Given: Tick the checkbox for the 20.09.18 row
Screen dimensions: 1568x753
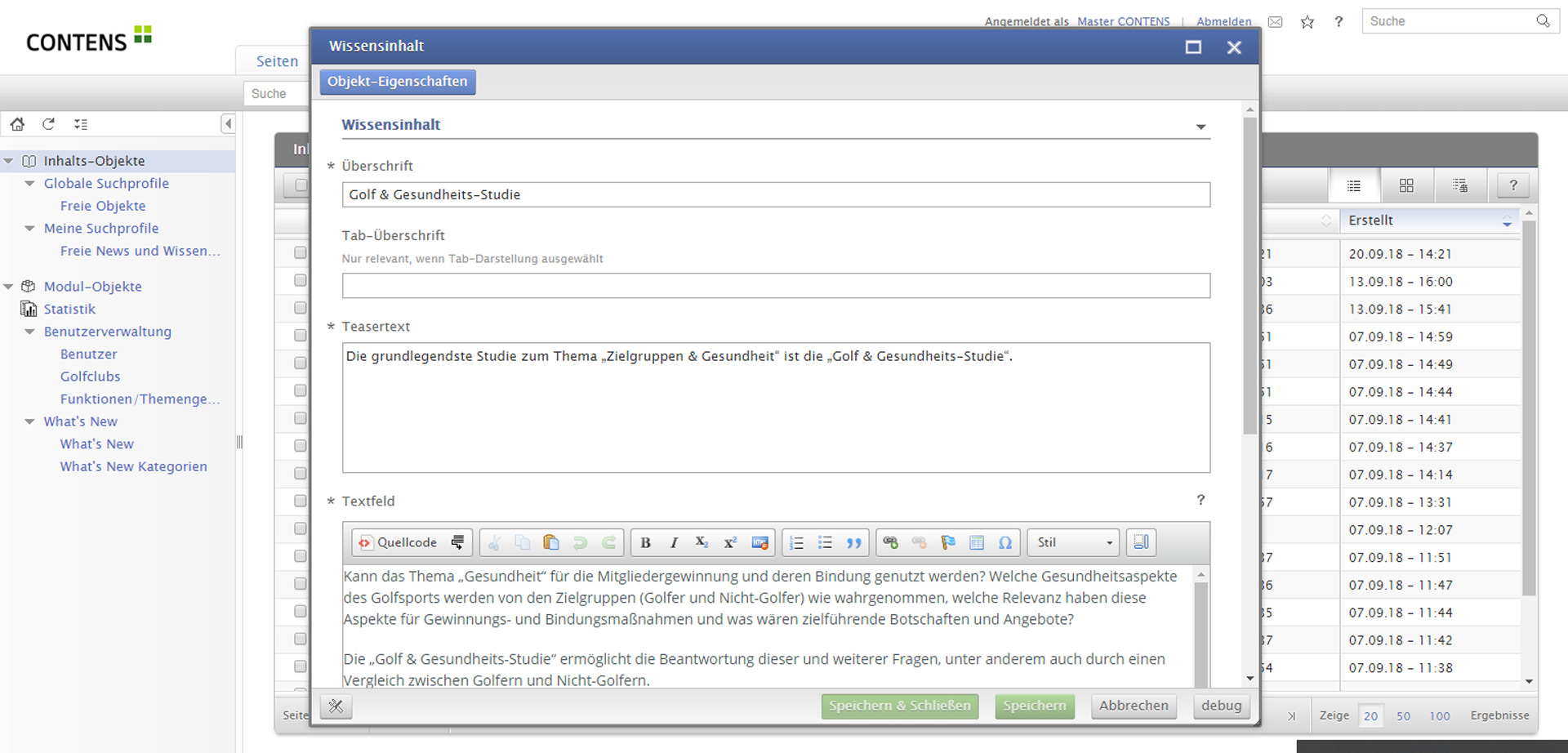Looking at the screenshot, I should (301, 253).
